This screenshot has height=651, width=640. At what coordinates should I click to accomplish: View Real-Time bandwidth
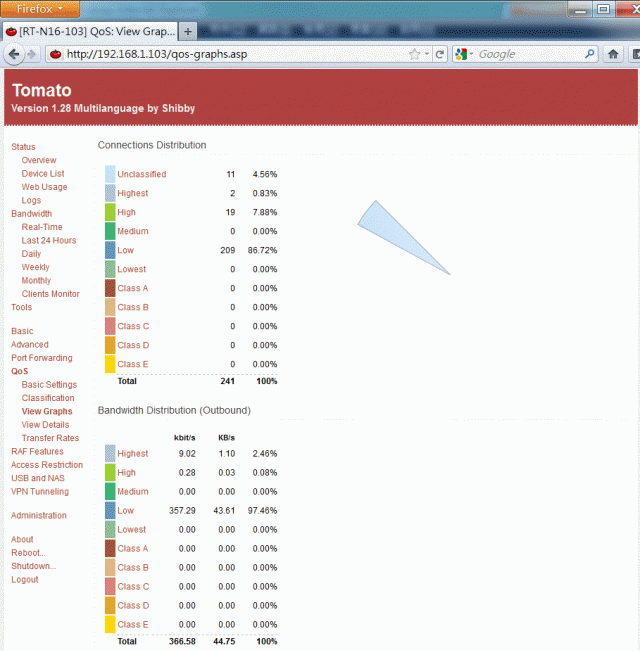[x=42, y=227]
